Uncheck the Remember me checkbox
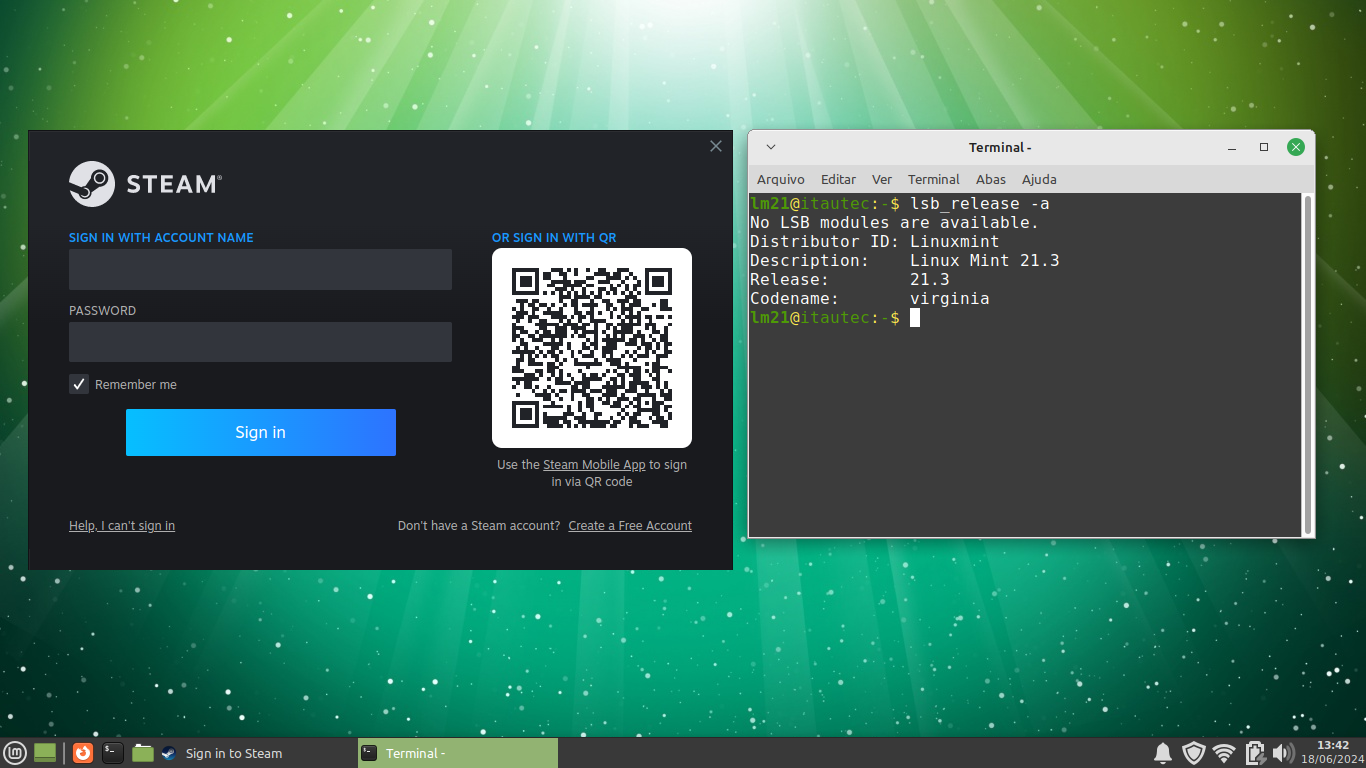The height and width of the screenshot is (768, 1366). pos(79,384)
